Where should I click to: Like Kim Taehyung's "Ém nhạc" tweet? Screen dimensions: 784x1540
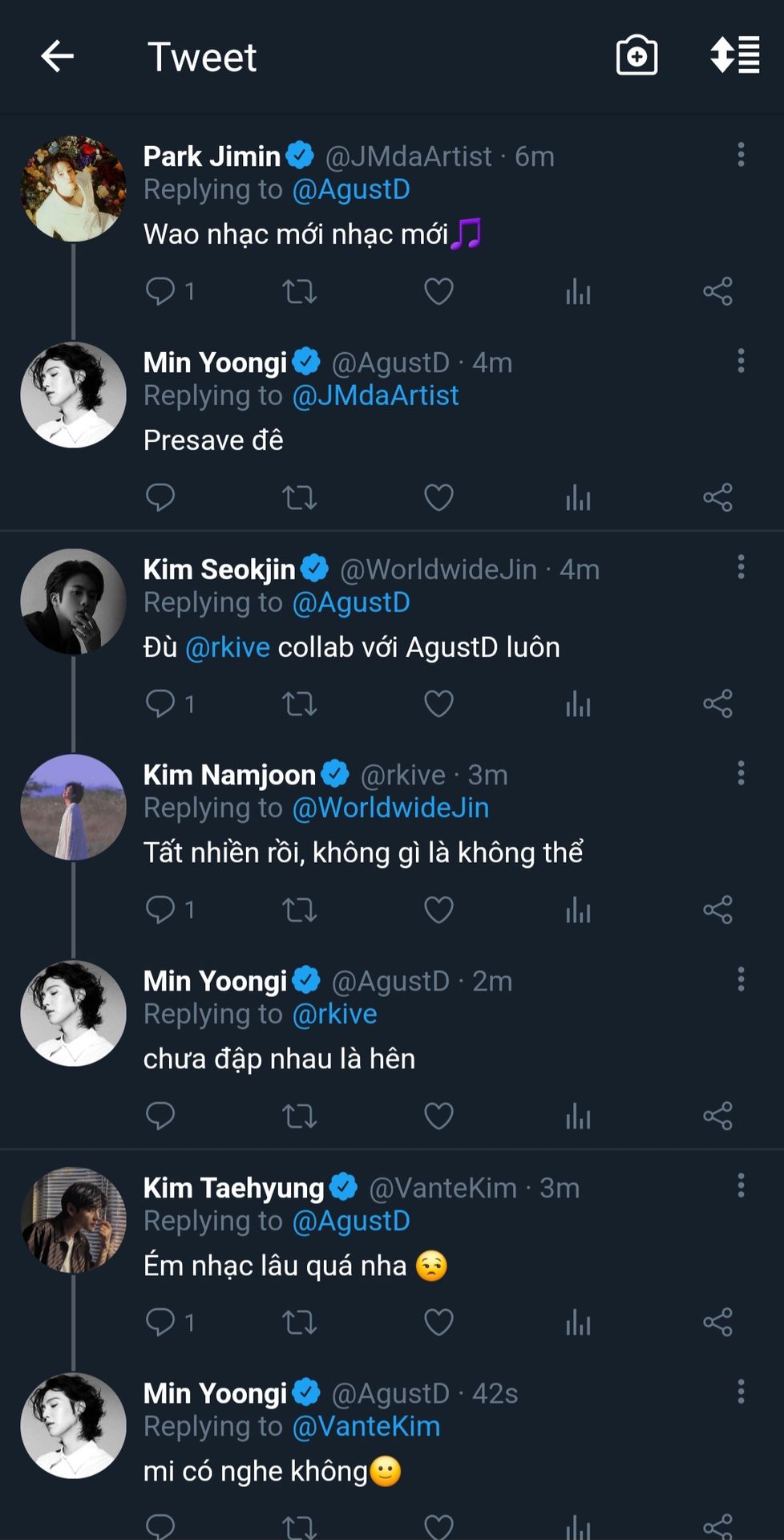coord(438,1323)
